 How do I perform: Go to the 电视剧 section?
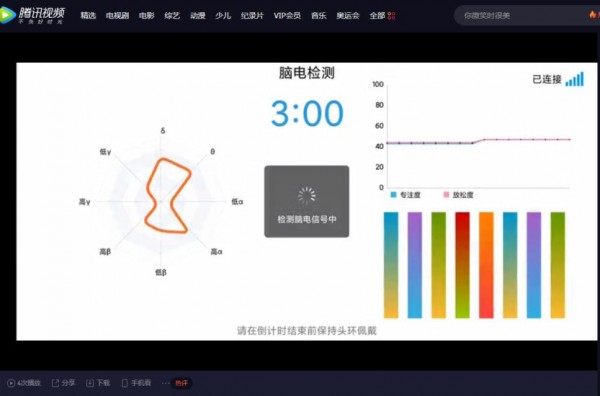tap(117, 16)
